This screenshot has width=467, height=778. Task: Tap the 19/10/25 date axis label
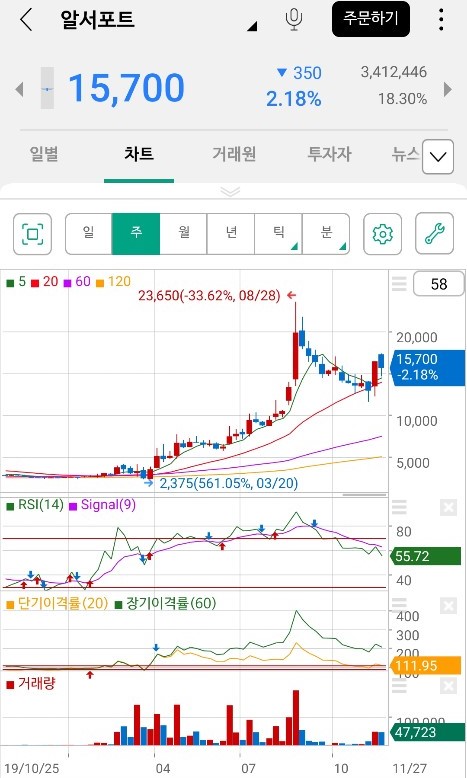click(31, 769)
